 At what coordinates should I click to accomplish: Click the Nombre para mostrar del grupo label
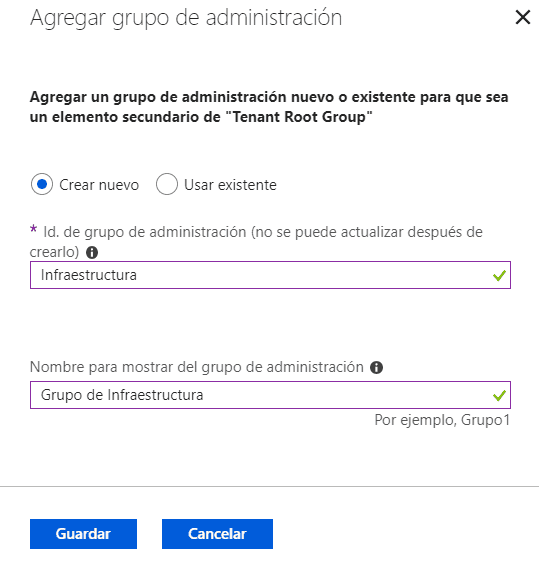pos(197,367)
